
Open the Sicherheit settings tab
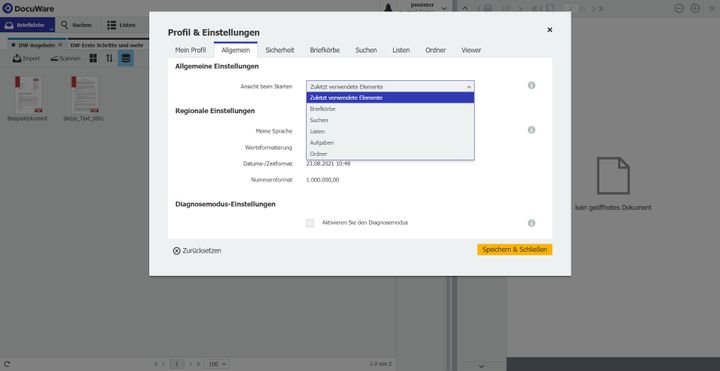280,50
